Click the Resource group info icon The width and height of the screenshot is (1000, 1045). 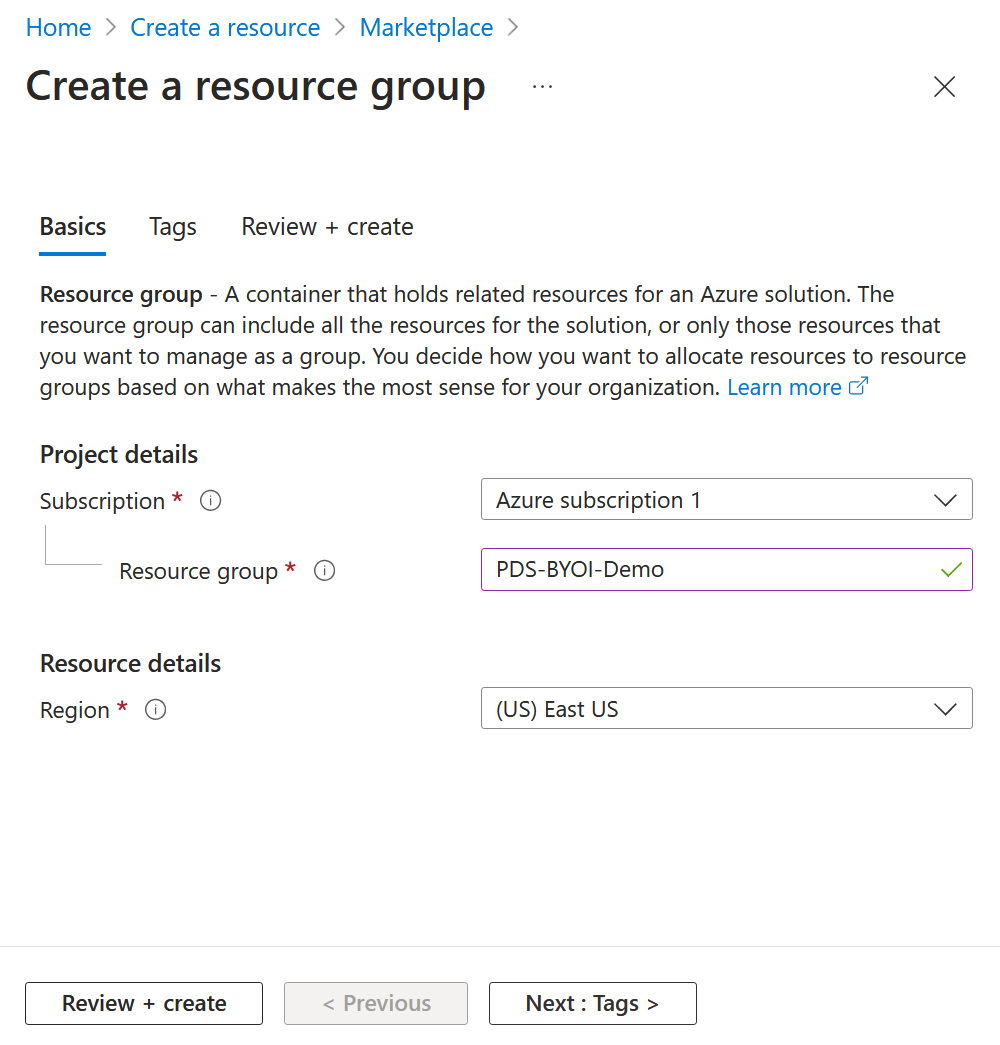coord(324,571)
